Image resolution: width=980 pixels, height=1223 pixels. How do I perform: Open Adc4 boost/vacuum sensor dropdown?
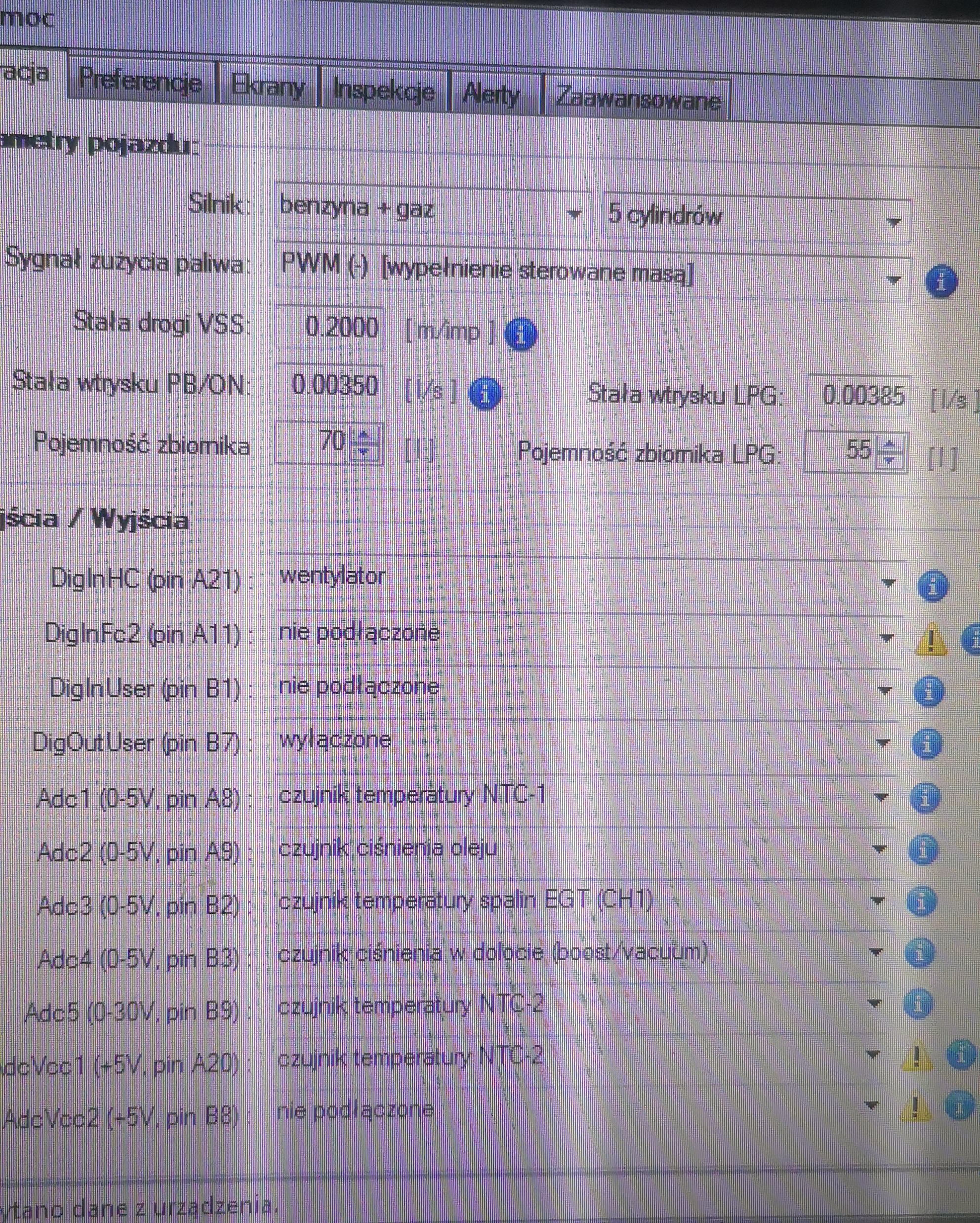(x=582, y=952)
